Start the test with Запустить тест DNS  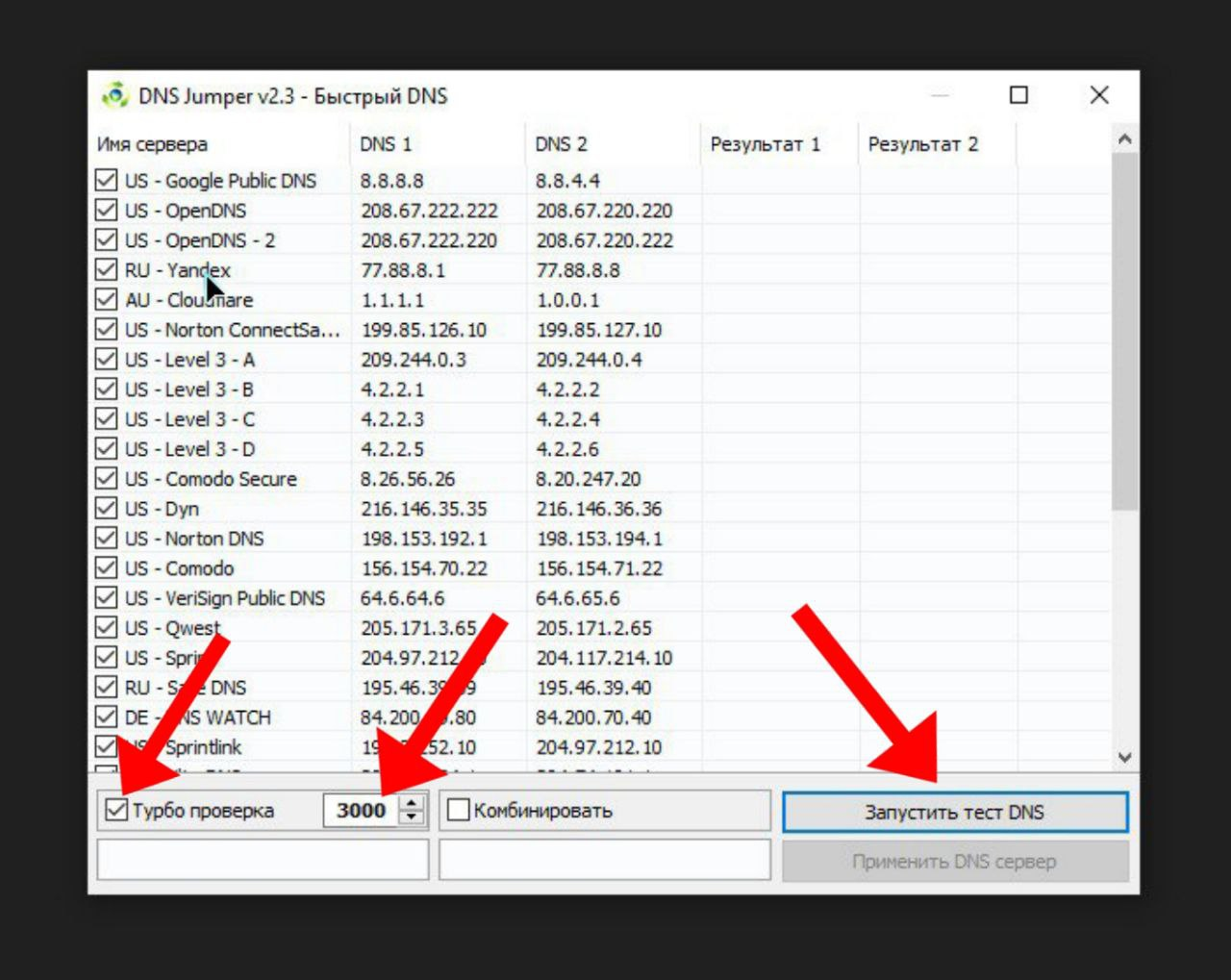pyautogui.click(x=954, y=812)
